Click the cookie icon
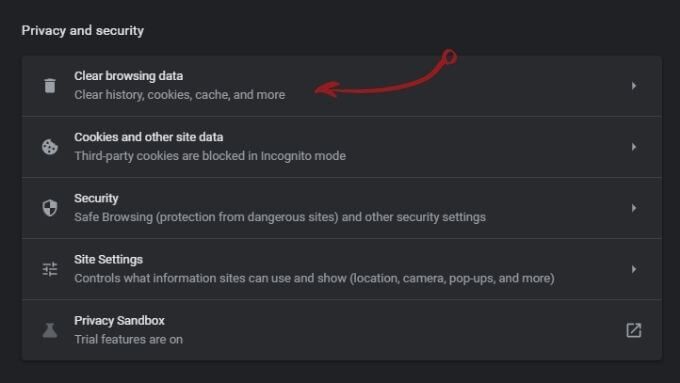680x383 pixels. 50,147
